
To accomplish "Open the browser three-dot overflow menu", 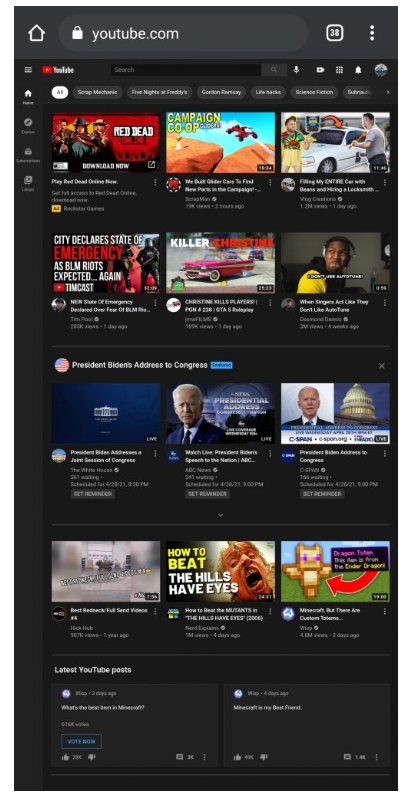I will pos(372,34).
